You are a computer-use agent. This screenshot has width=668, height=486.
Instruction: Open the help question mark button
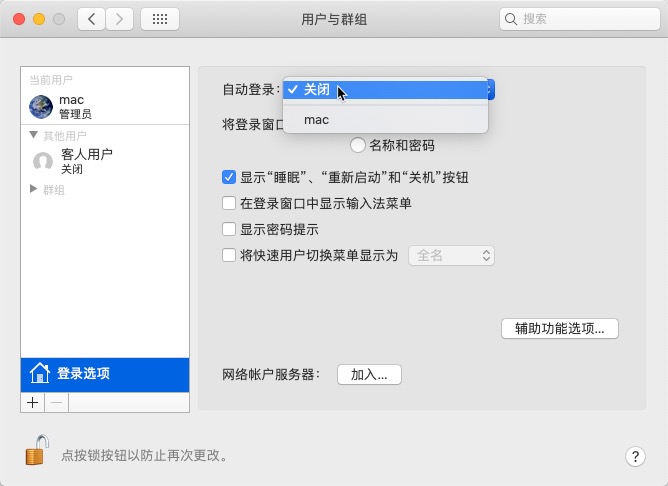[x=635, y=457]
